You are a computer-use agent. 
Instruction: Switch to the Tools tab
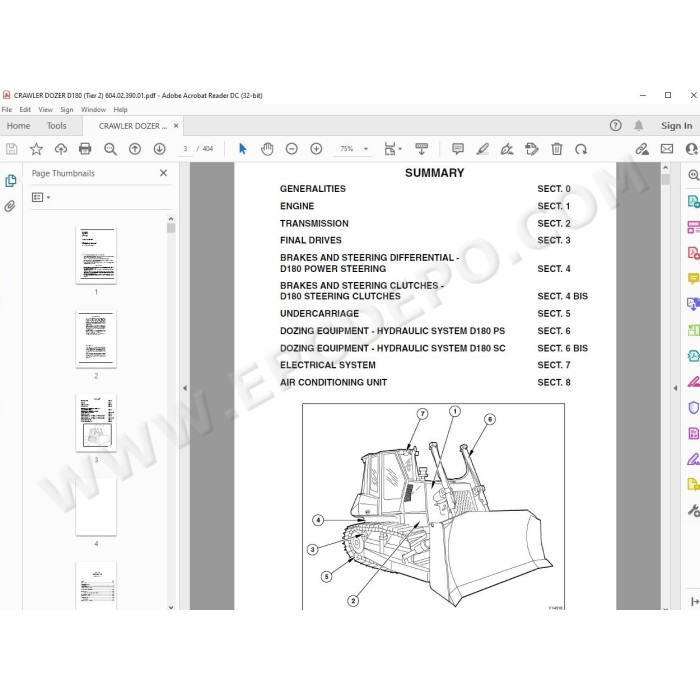[57, 126]
